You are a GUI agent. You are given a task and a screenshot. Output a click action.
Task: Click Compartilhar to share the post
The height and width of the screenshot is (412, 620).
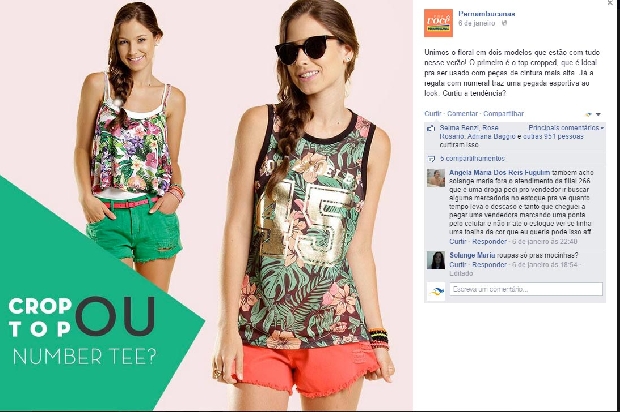click(x=503, y=113)
